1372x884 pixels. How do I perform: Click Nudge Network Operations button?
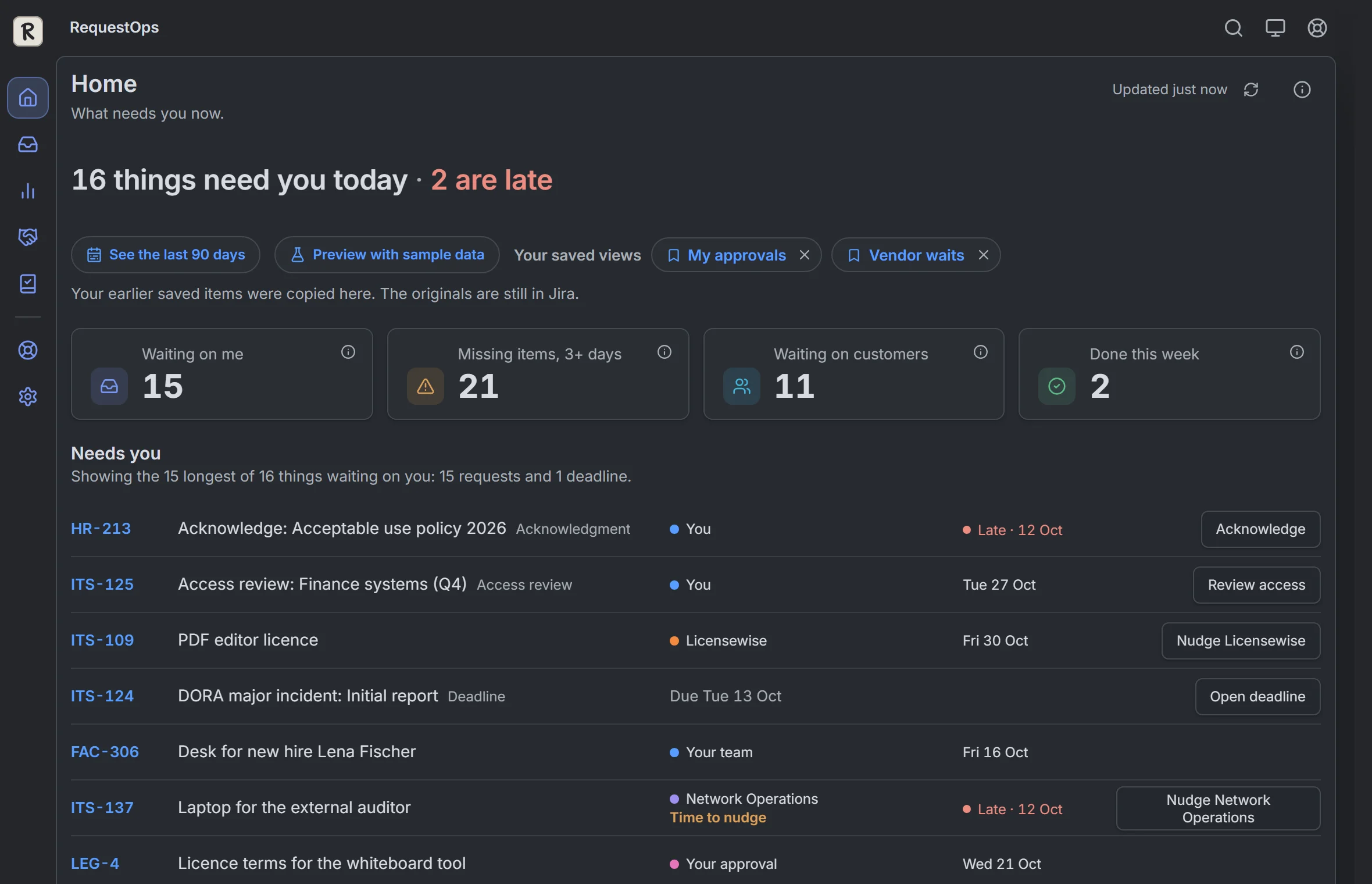[x=1218, y=808]
